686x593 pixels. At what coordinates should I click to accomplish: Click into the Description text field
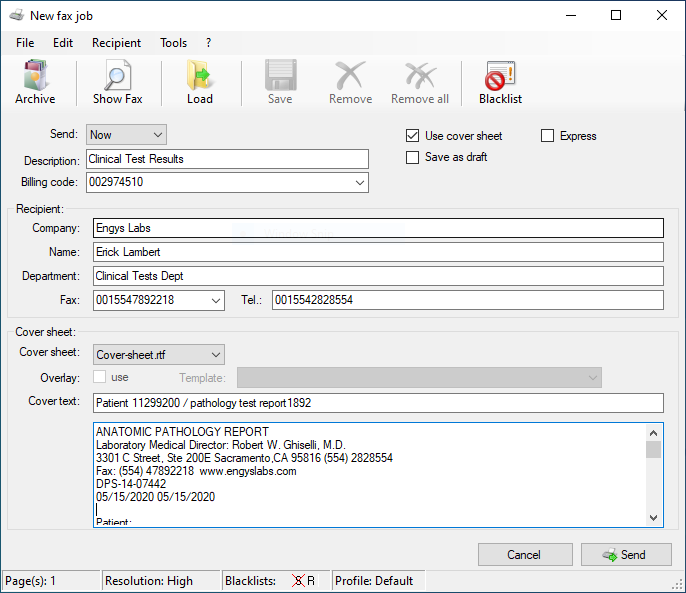[x=227, y=159]
